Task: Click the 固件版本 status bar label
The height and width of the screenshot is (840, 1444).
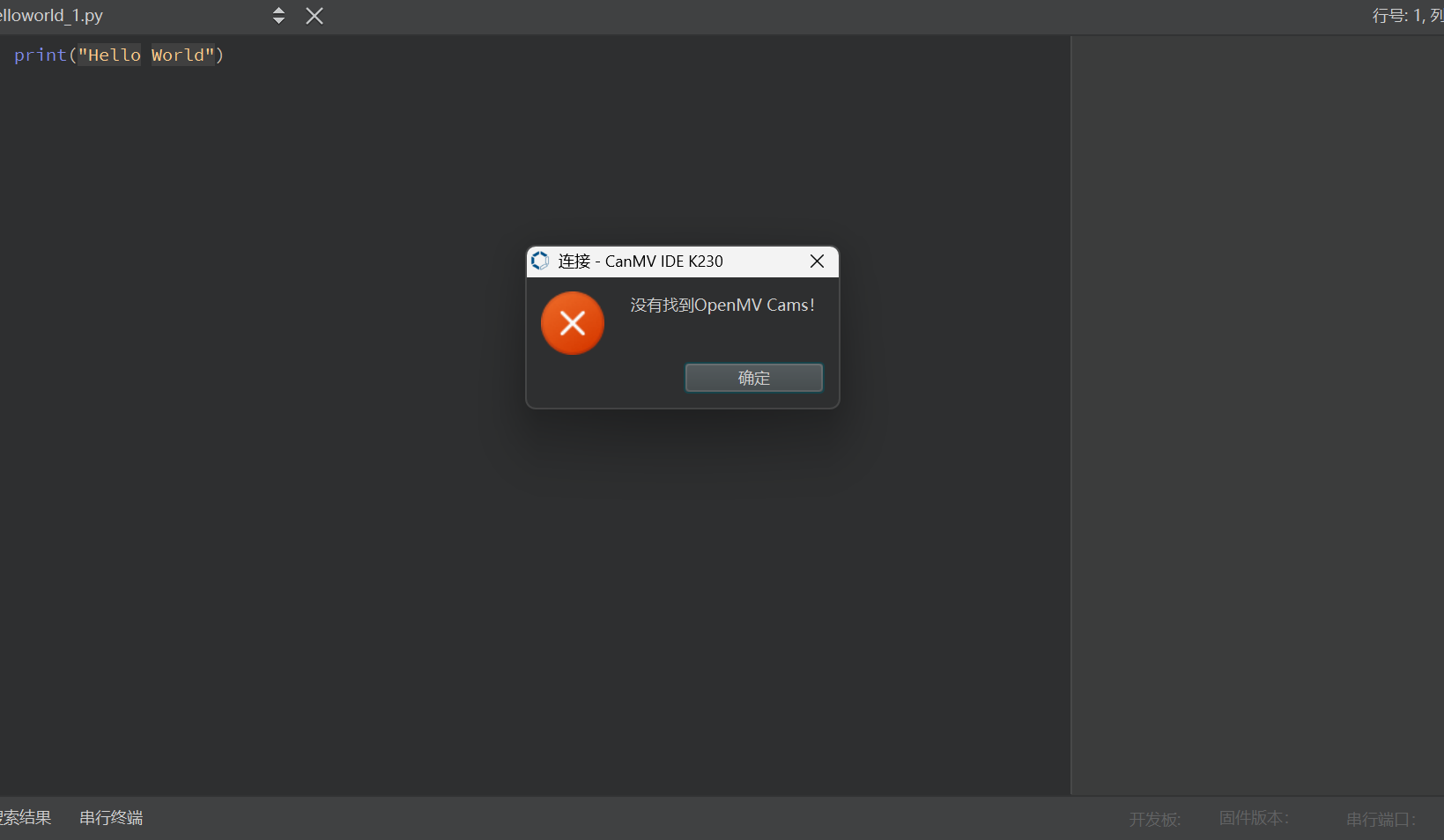Action: coord(1254,818)
